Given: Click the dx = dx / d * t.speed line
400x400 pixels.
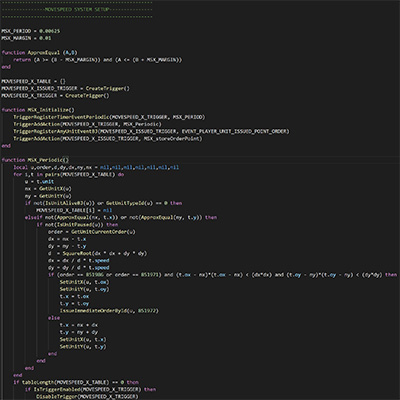Looking at the screenshot, I should coord(79,260).
